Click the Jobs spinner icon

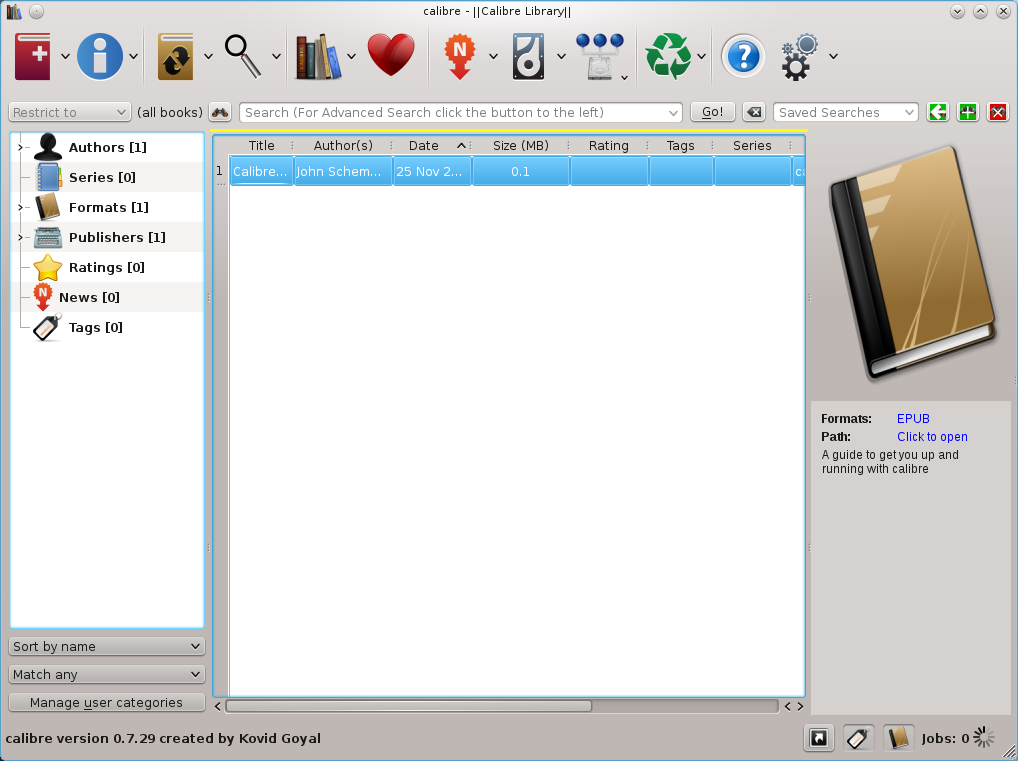984,738
